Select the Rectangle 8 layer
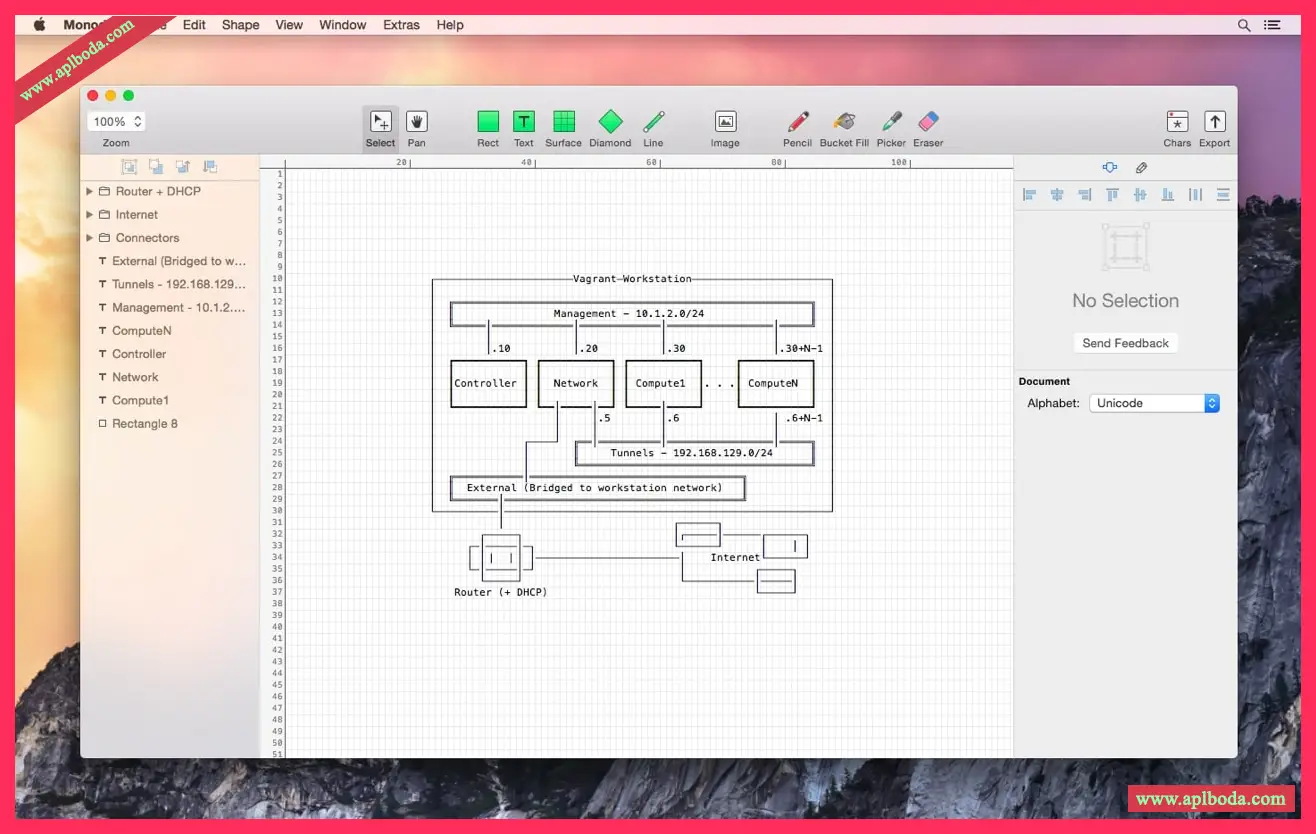The height and width of the screenshot is (834, 1316). coord(144,424)
